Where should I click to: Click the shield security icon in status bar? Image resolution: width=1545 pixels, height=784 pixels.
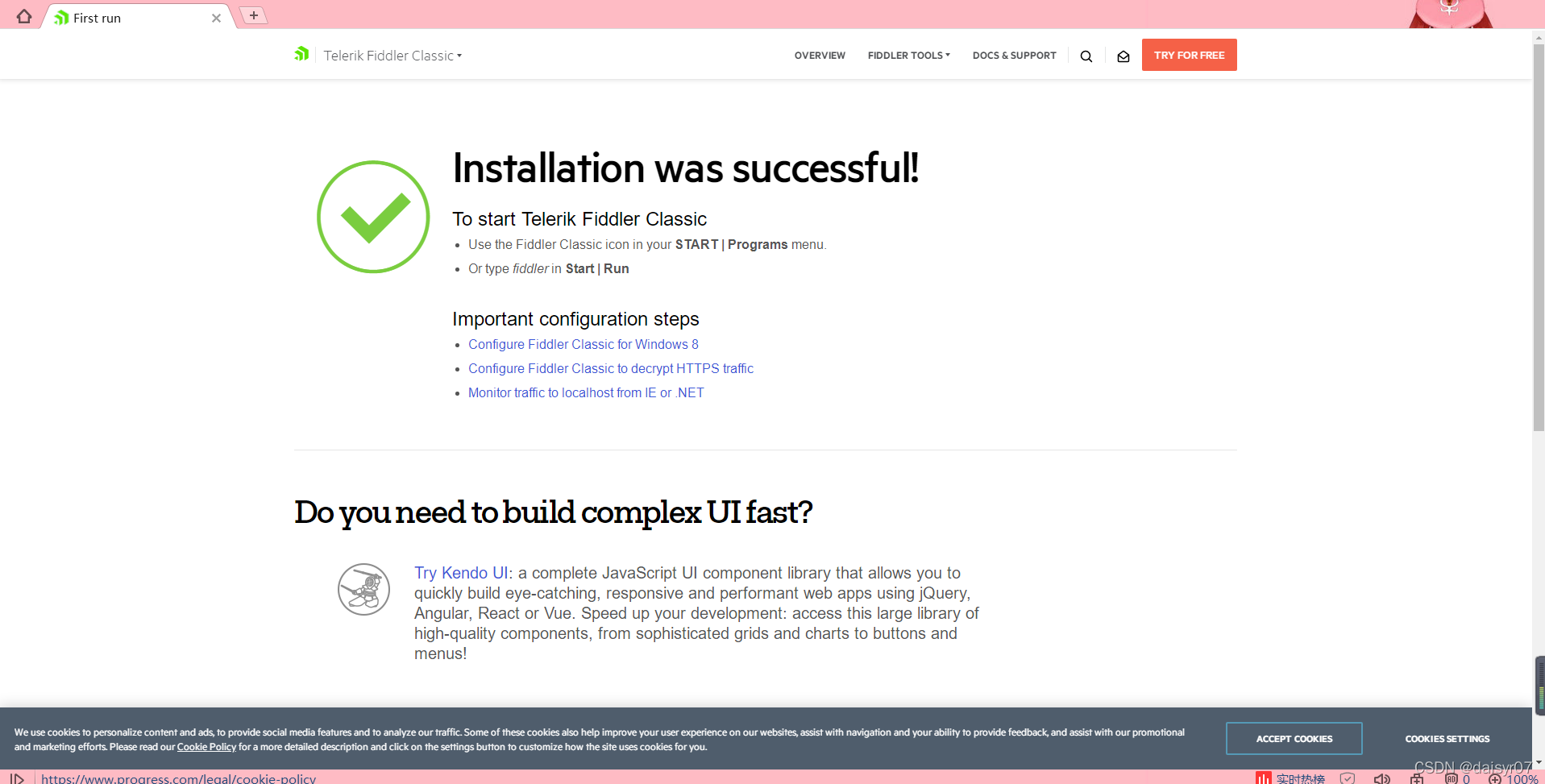1348,778
